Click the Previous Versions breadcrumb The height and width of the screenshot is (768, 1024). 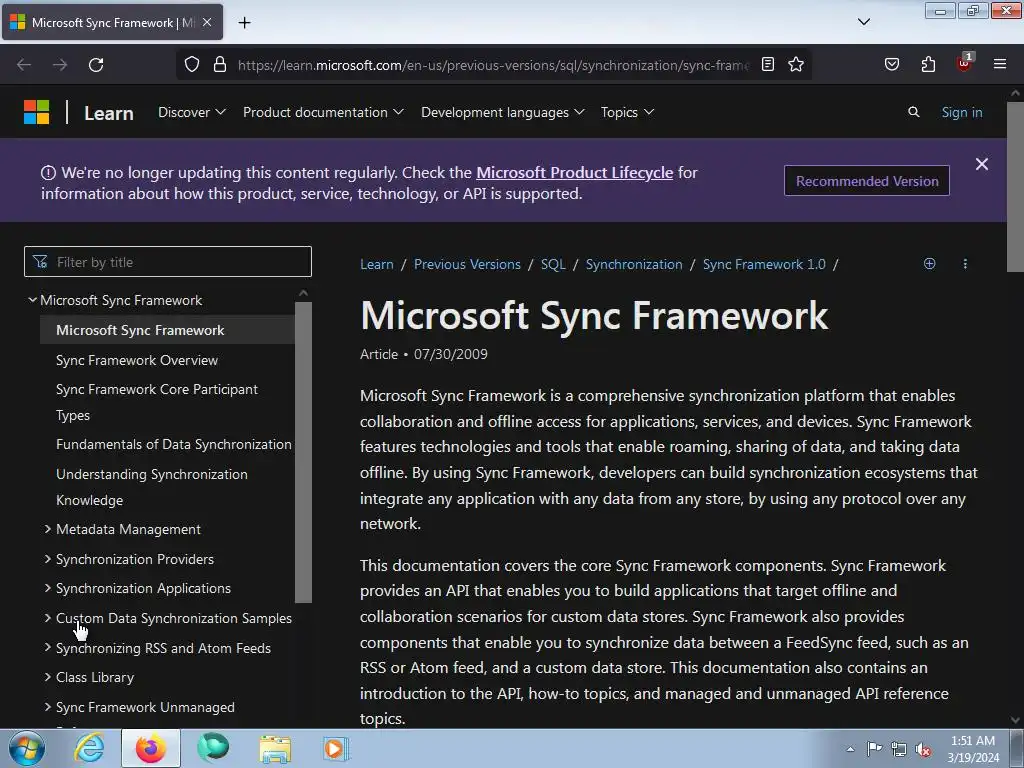point(467,264)
